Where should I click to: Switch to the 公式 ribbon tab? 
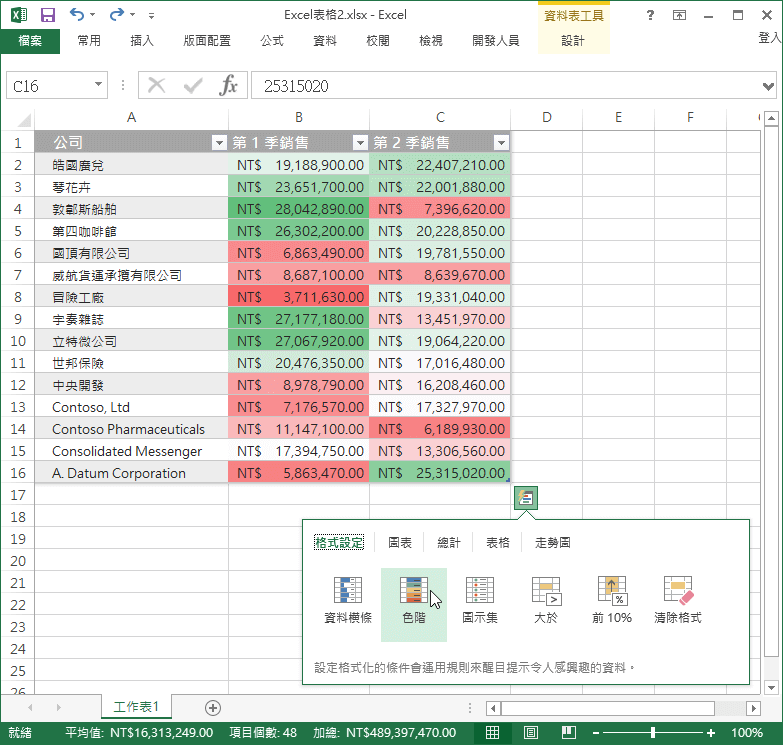click(272, 41)
